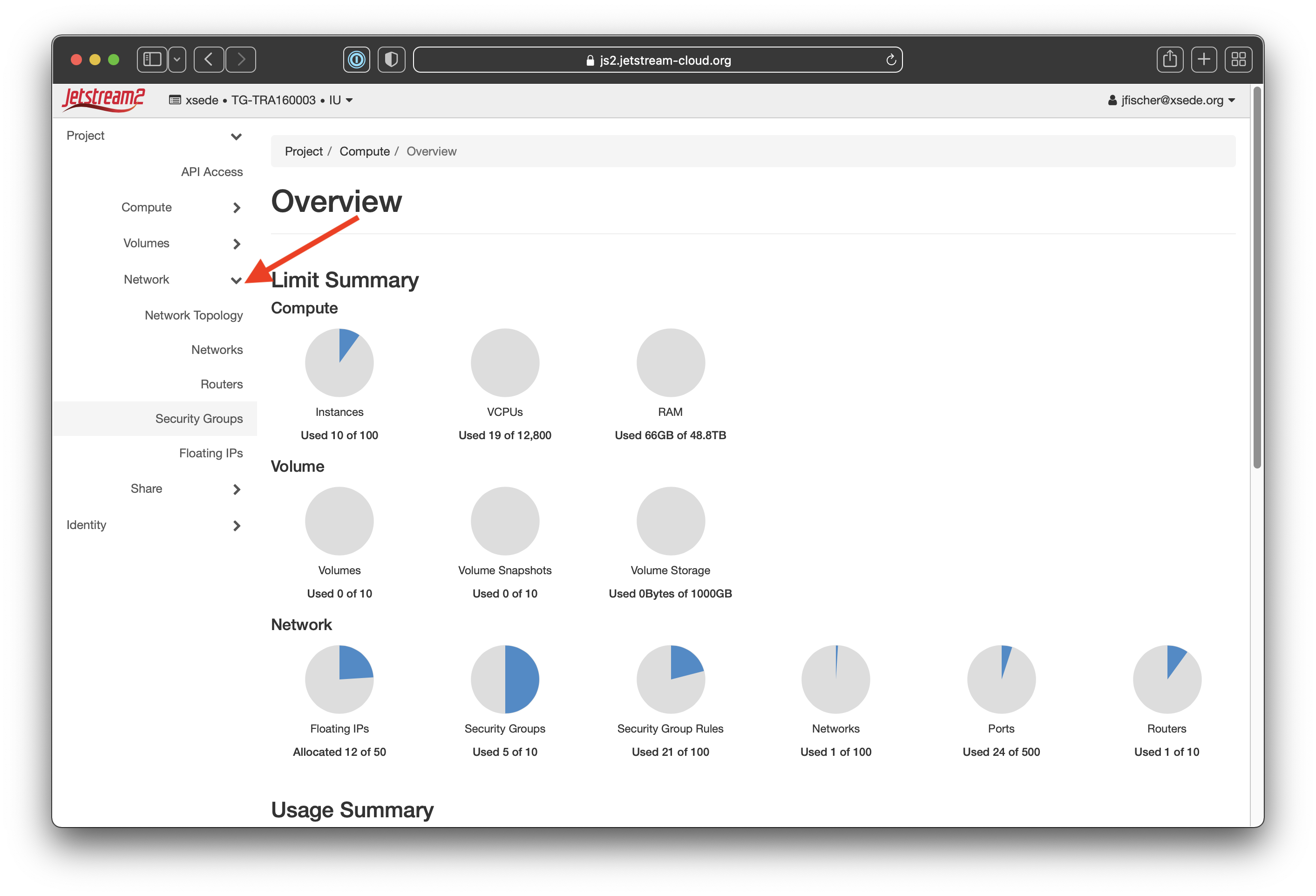This screenshot has height=896, width=1316.
Task: Click Compute in the breadcrumb
Action: click(364, 151)
